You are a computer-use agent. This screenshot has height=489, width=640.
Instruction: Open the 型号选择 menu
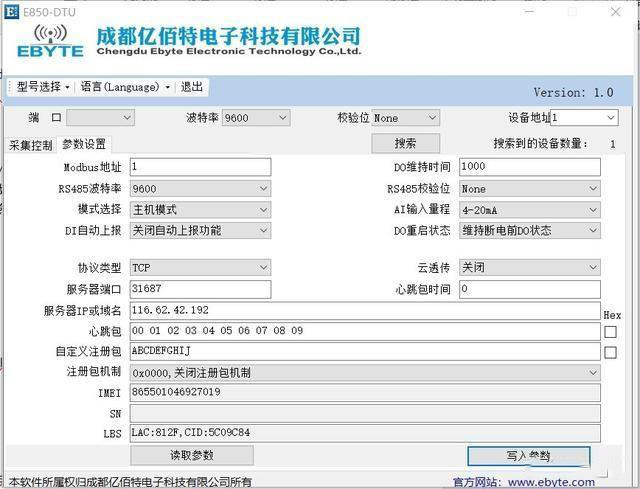pos(43,87)
